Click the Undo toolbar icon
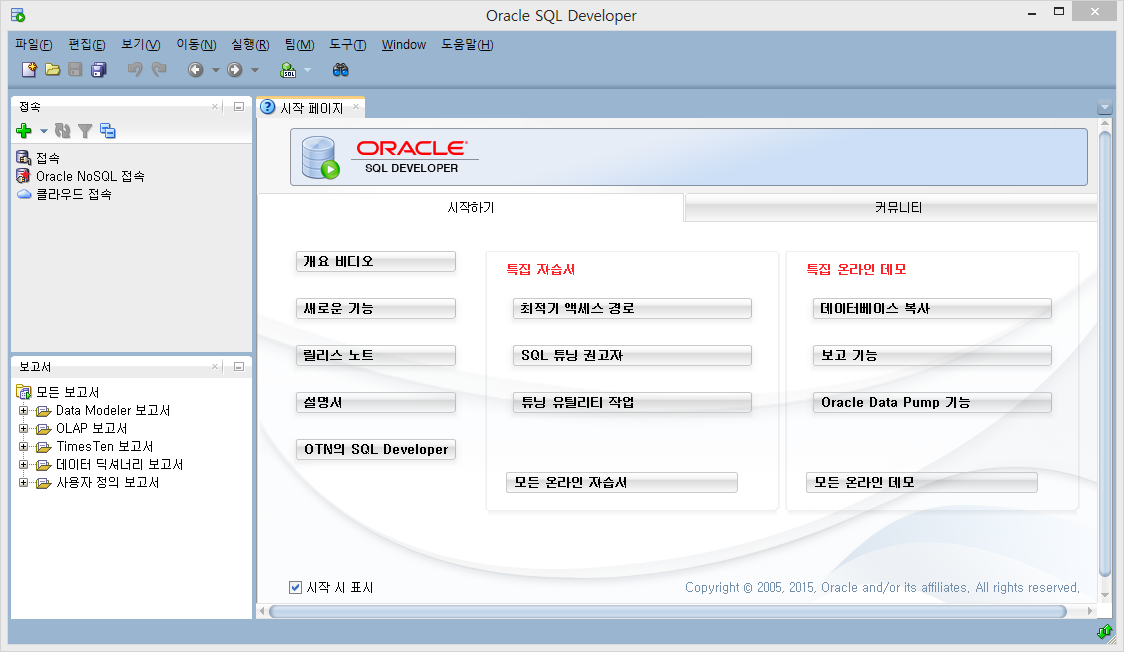This screenshot has height=652, width=1124. [135, 69]
